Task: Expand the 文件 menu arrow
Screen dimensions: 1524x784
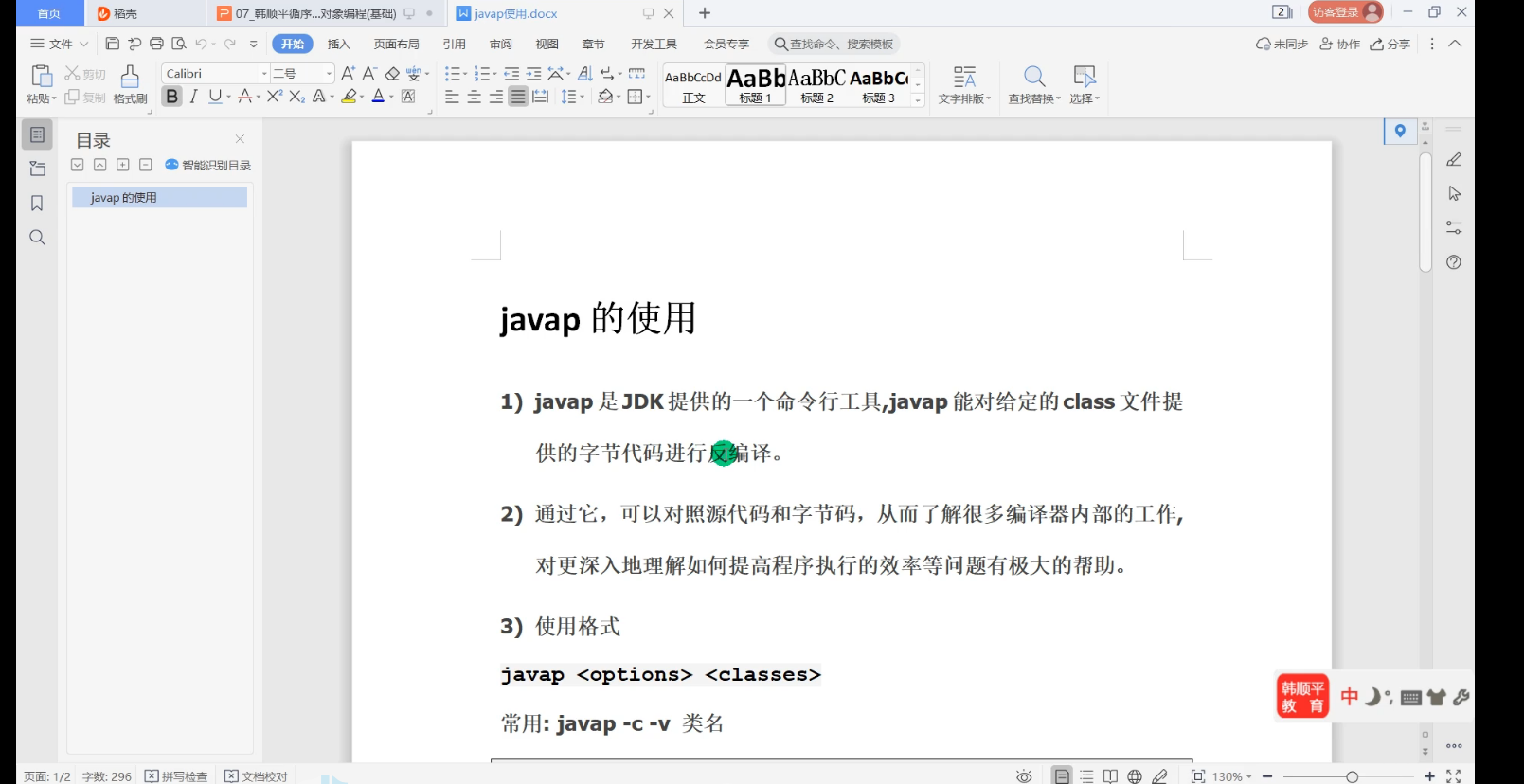Action: (83, 44)
